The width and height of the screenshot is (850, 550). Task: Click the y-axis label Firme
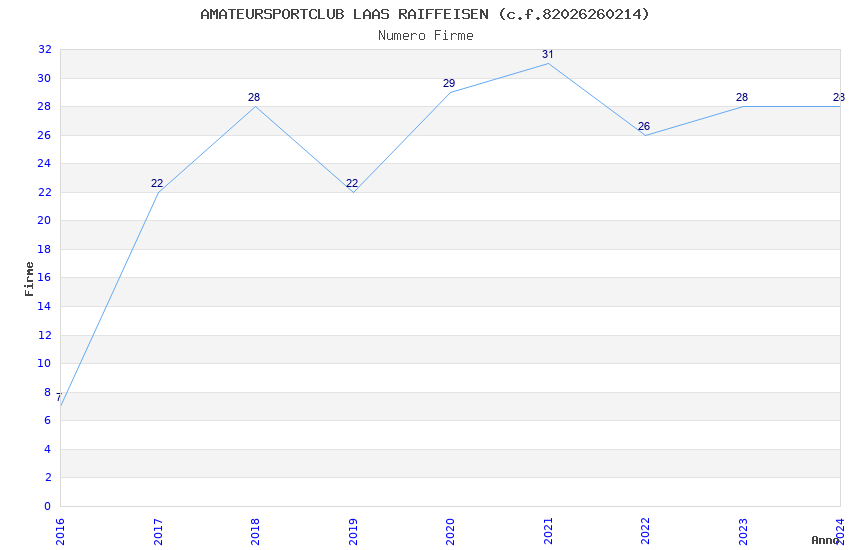[29, 279]
